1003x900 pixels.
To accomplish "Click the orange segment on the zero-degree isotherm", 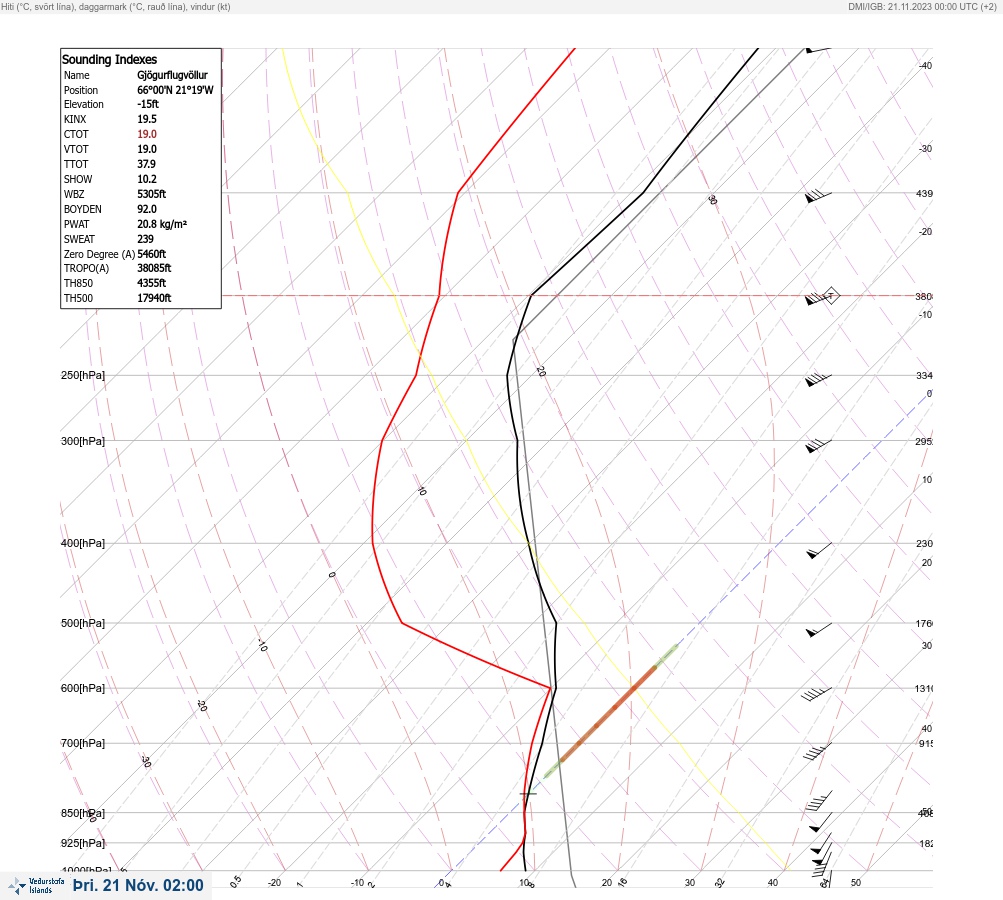I will [x=608, y=713].
